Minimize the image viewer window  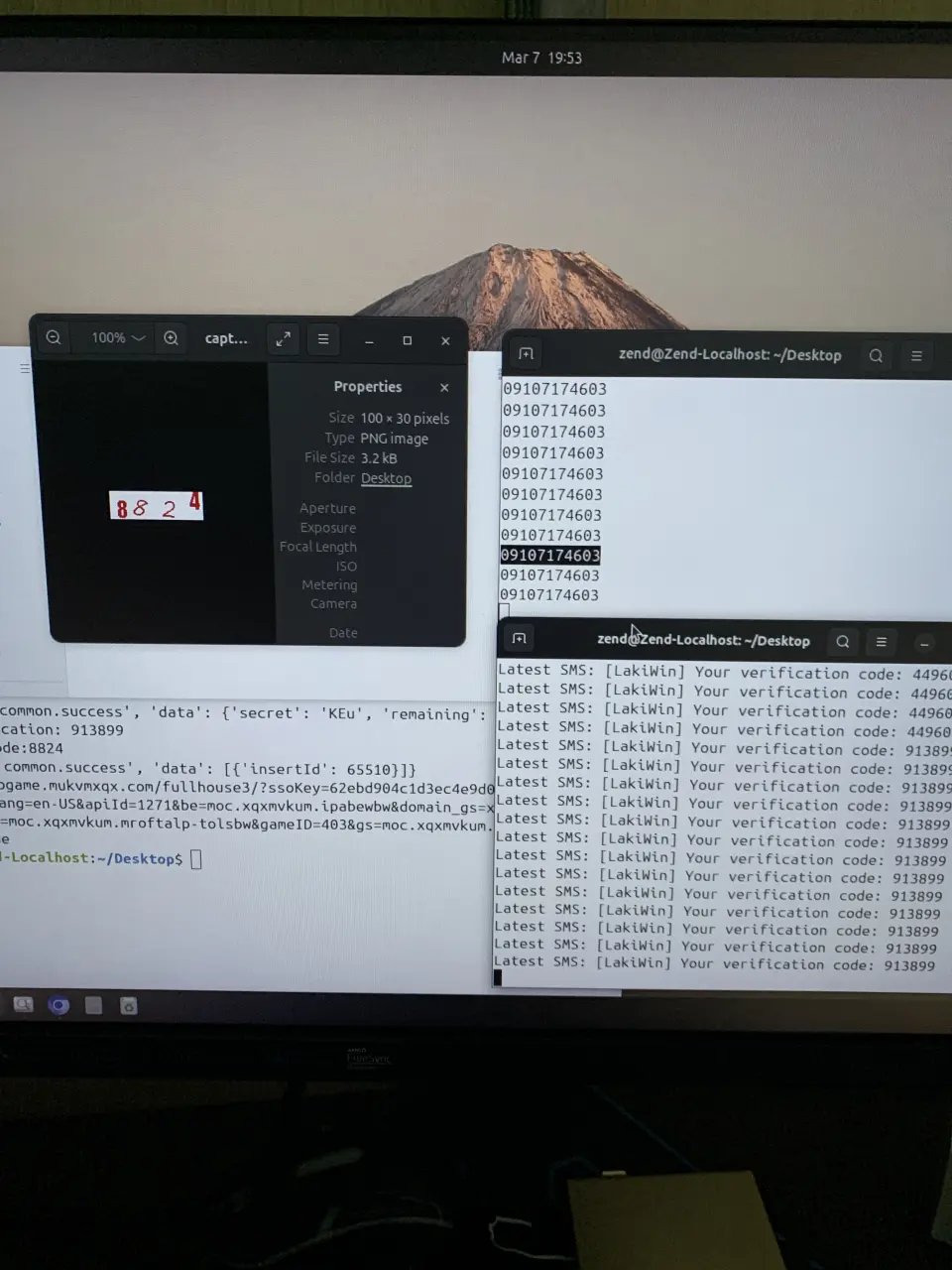tap(369, 341)
